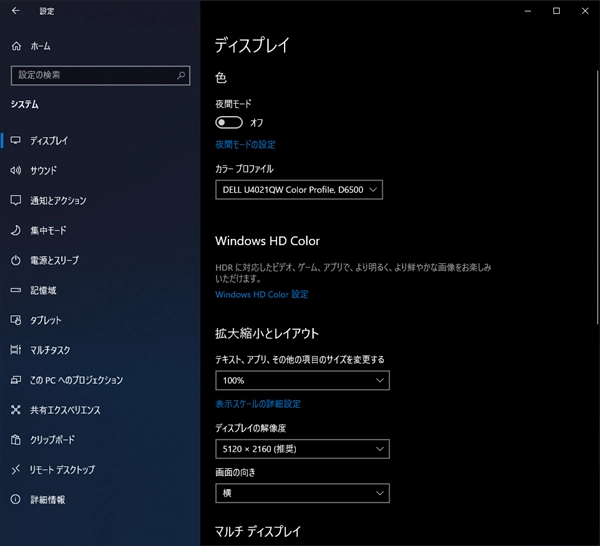
Task: Open リモートデスクトップ settings
Action: [62, 469]
